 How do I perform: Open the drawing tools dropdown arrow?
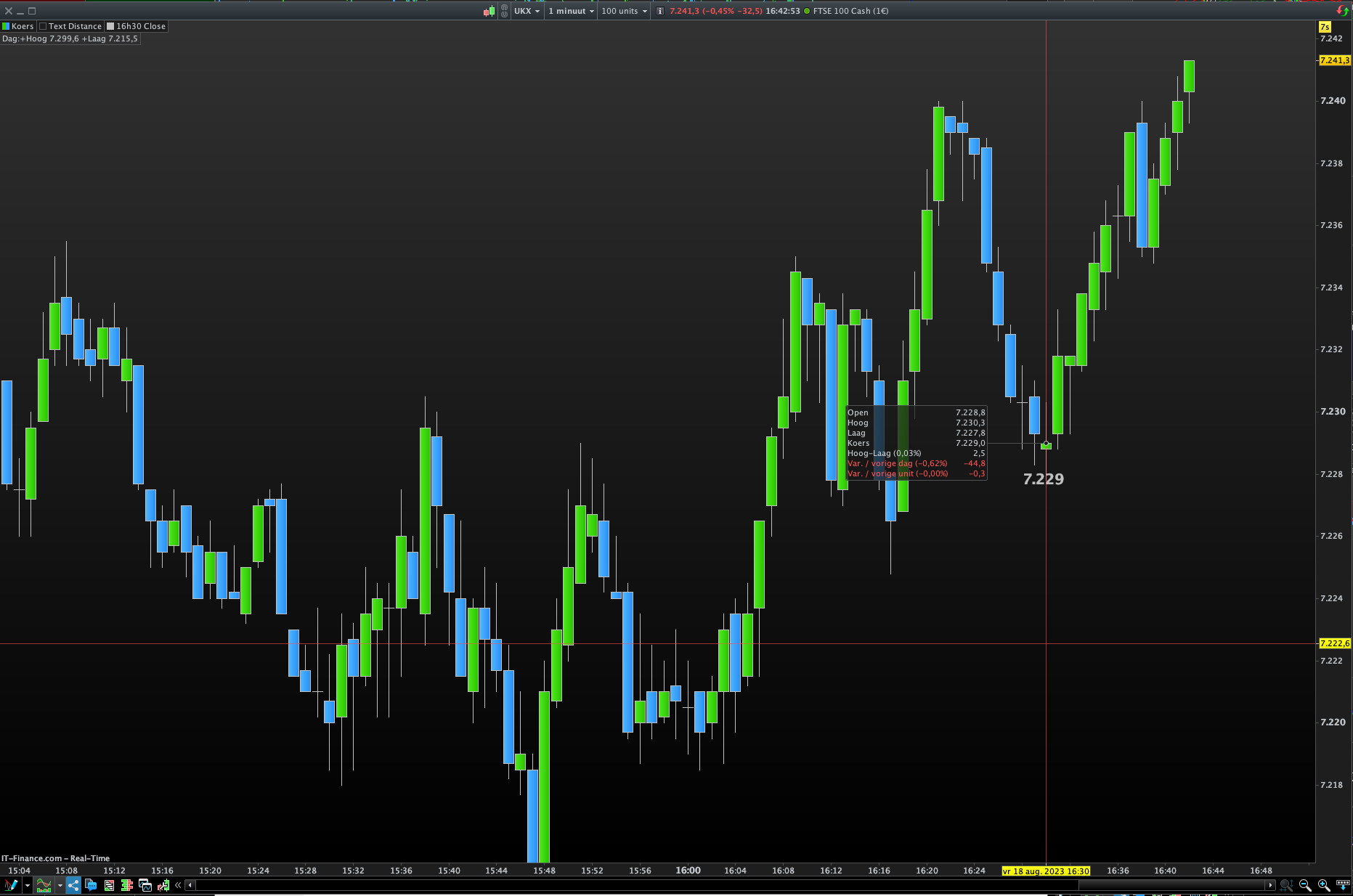pyautogui.click(x=28, y=885)
